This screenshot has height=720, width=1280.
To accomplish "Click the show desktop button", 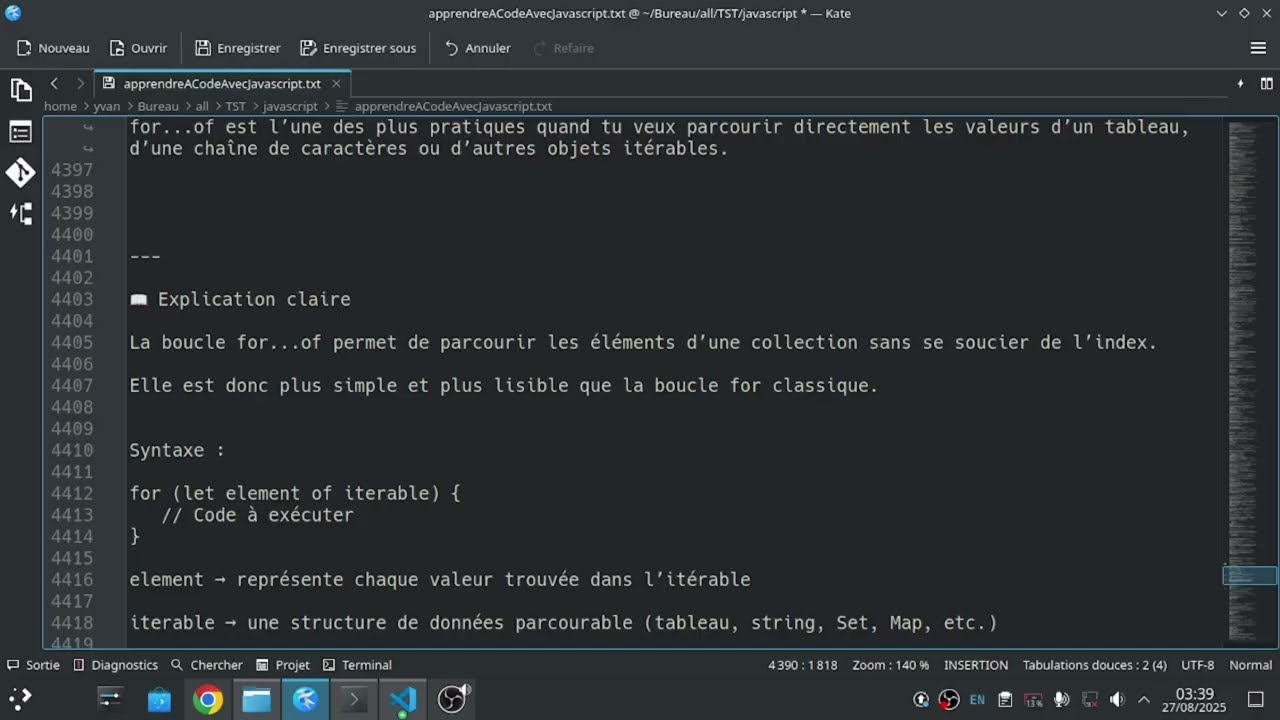I will (1256, 699).
